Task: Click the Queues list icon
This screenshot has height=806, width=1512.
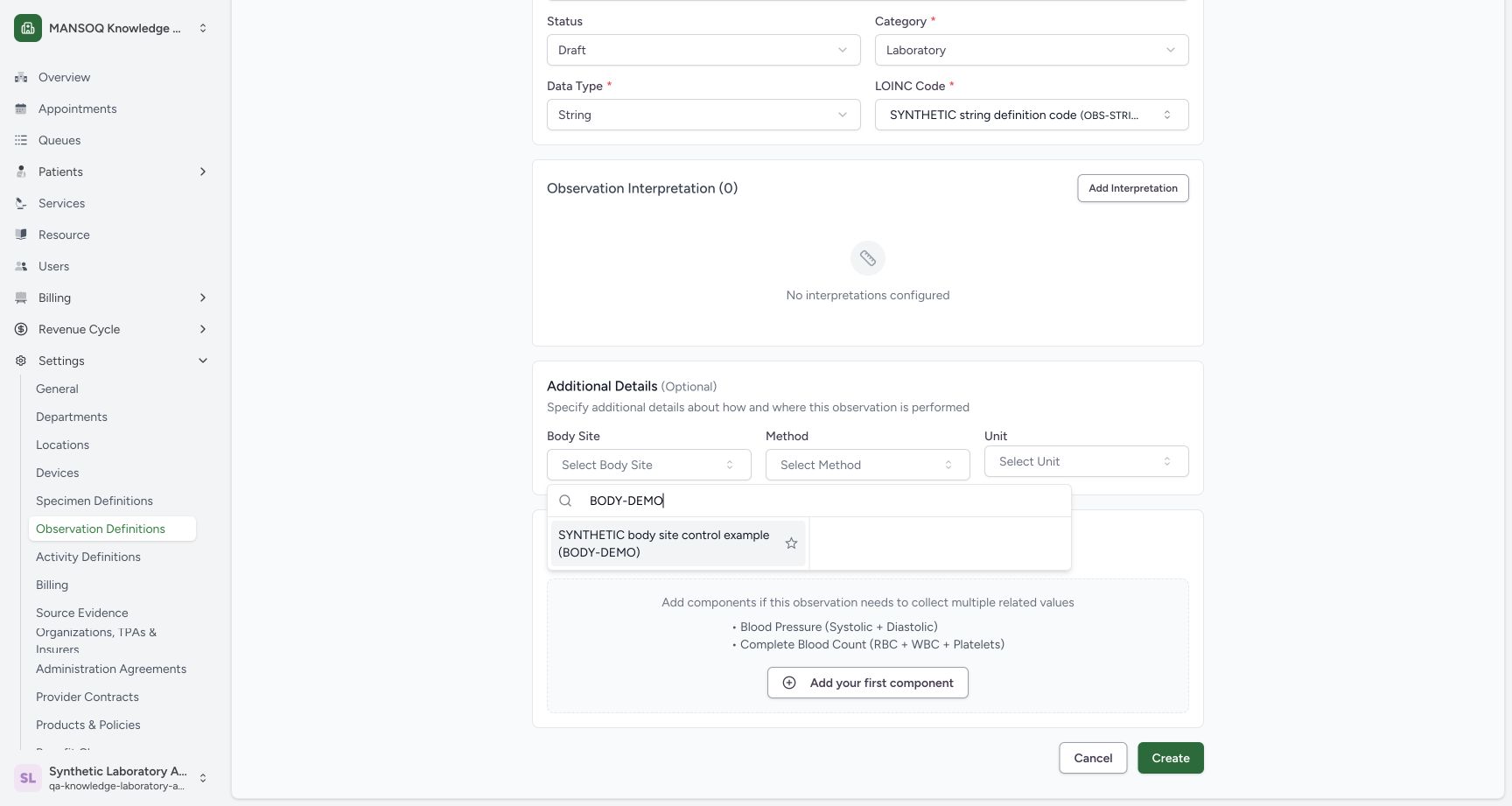Action: coord(21,140)
